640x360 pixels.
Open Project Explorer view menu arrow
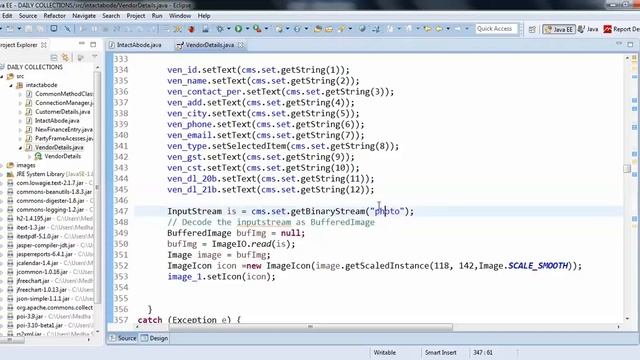[94, 57]
